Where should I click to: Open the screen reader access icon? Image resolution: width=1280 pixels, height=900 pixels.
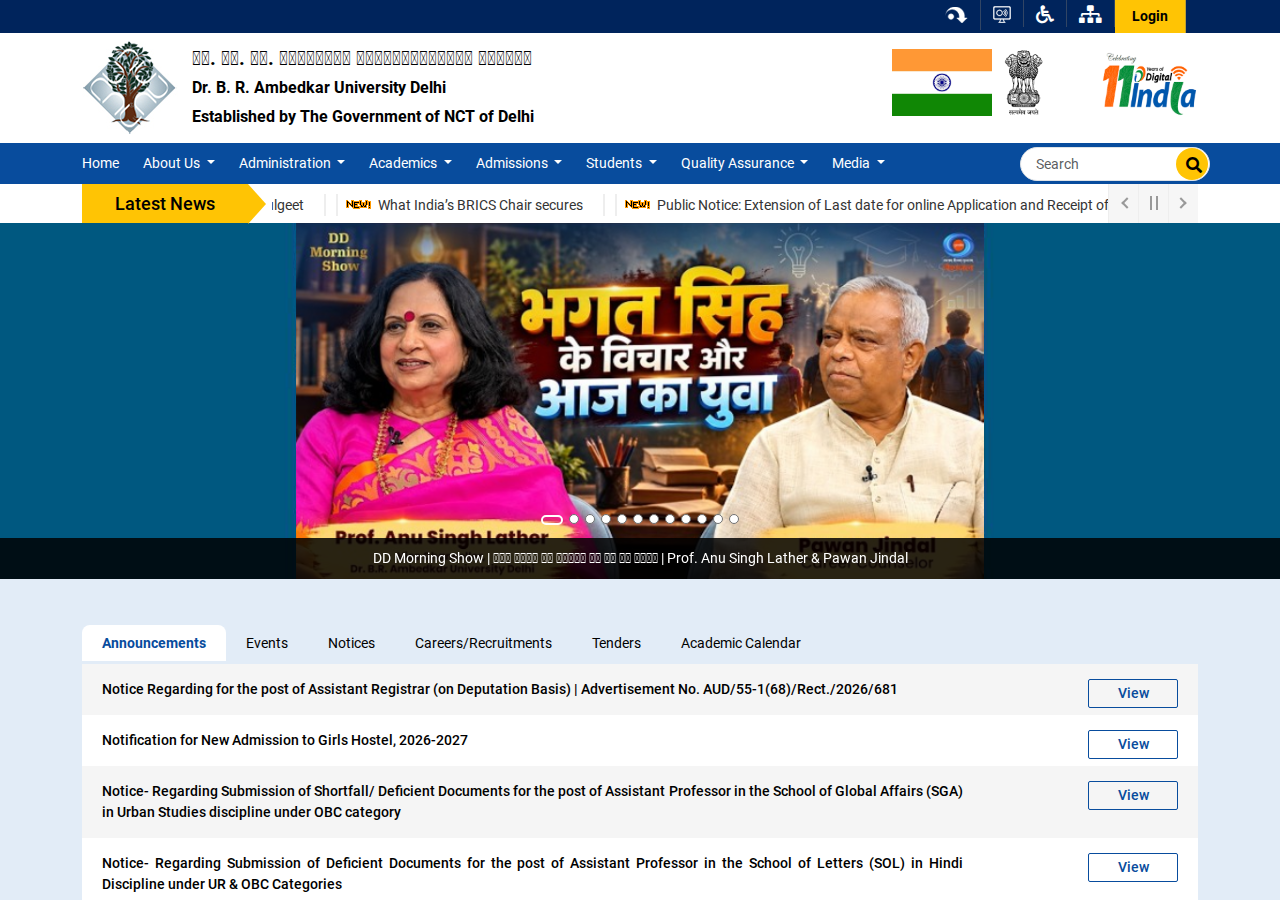1001,15
